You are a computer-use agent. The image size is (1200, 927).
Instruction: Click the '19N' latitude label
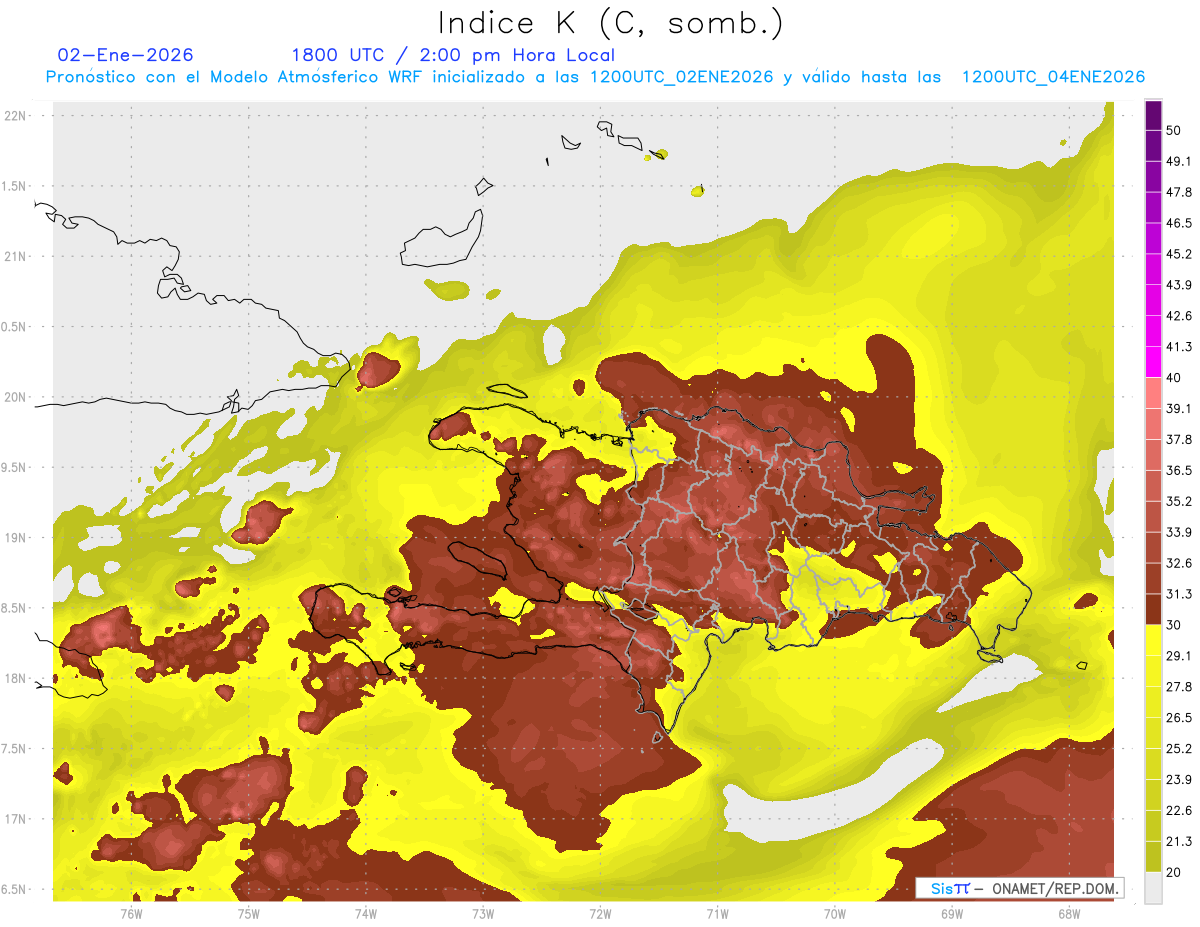click(15, 538)
